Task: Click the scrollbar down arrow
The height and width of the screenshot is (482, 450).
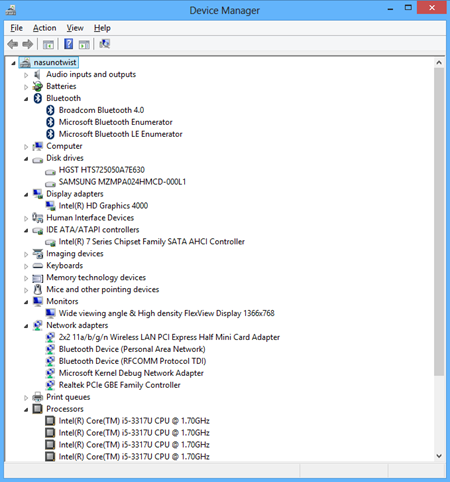Action: point(439,456)
